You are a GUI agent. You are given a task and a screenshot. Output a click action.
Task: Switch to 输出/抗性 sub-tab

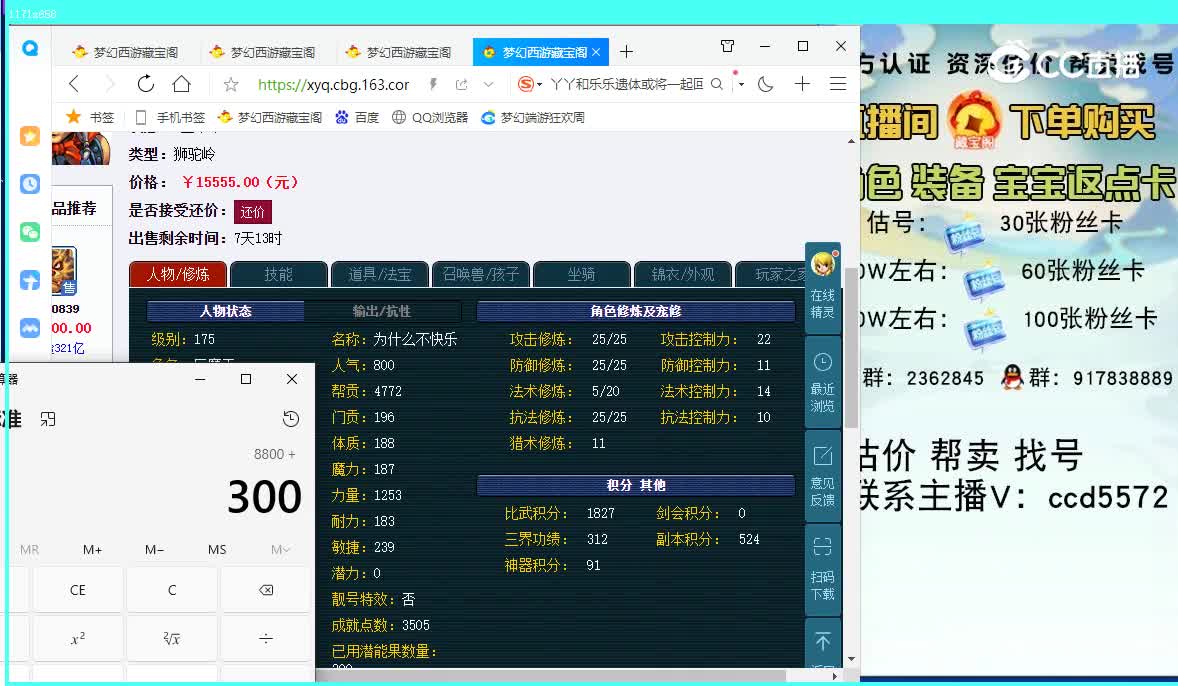[382, 311]
